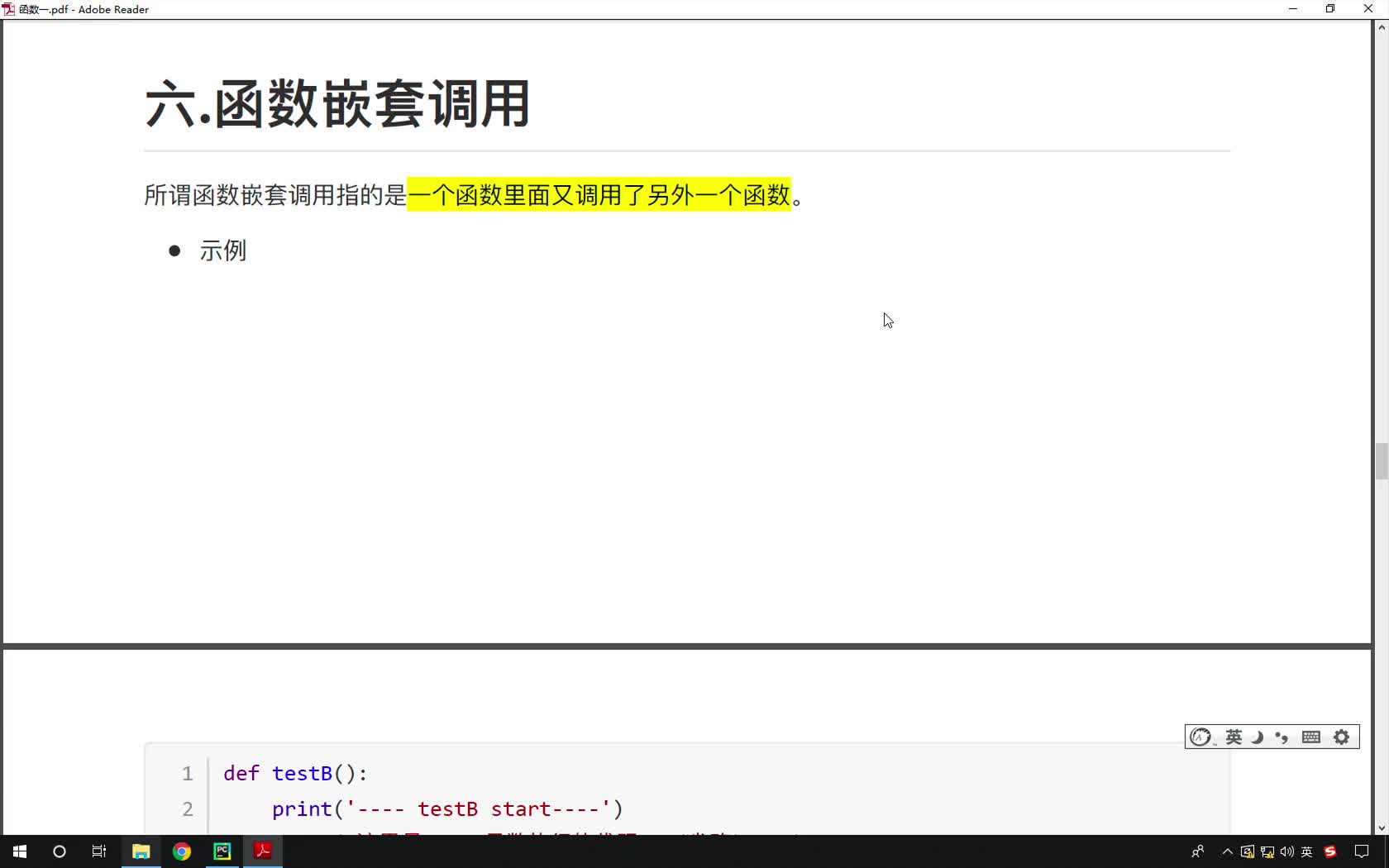
Task: Toggle the IME toolbar 英 language mode
Action: tap(1234, 737)
